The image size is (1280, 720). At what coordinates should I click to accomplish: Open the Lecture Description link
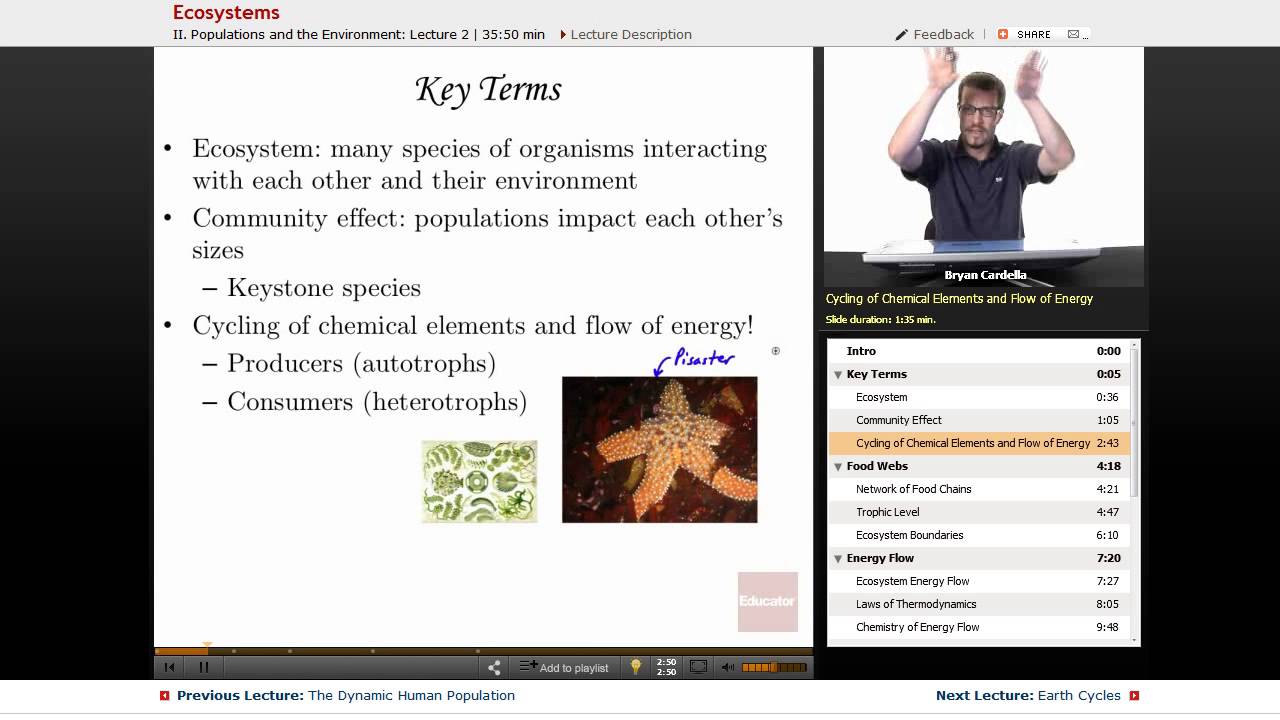click(x=631, y=34)
